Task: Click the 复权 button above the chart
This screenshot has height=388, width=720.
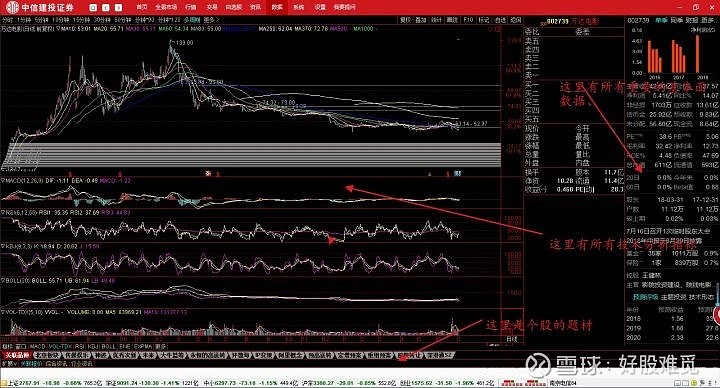Action: [x=405, y=20]
